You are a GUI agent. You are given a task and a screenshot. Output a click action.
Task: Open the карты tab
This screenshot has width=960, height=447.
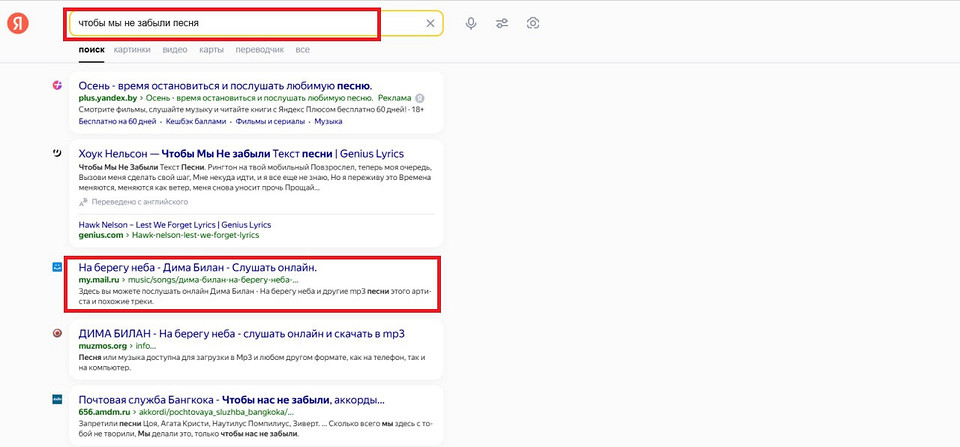211,49
